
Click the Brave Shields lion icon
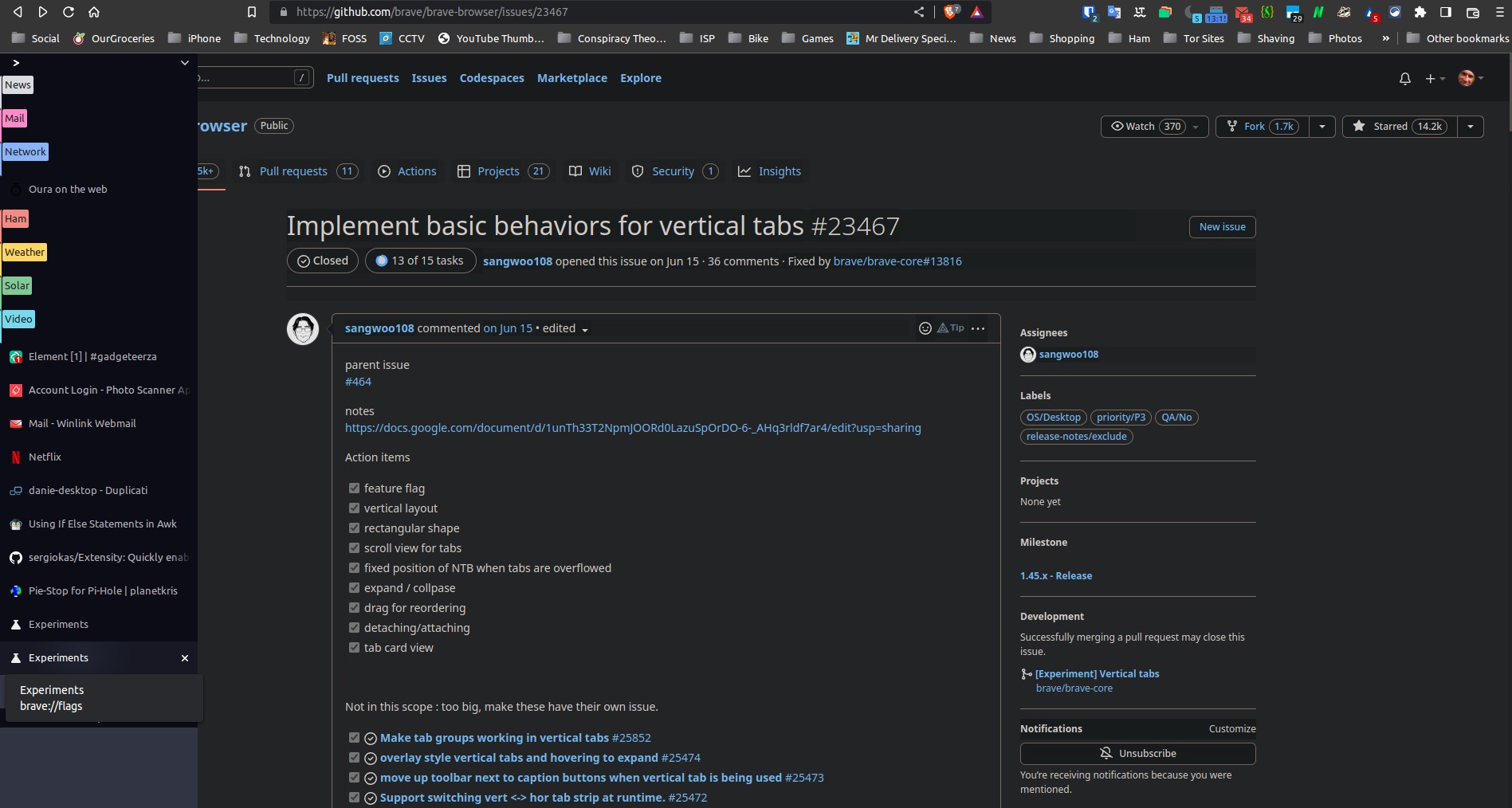point(950,12)
